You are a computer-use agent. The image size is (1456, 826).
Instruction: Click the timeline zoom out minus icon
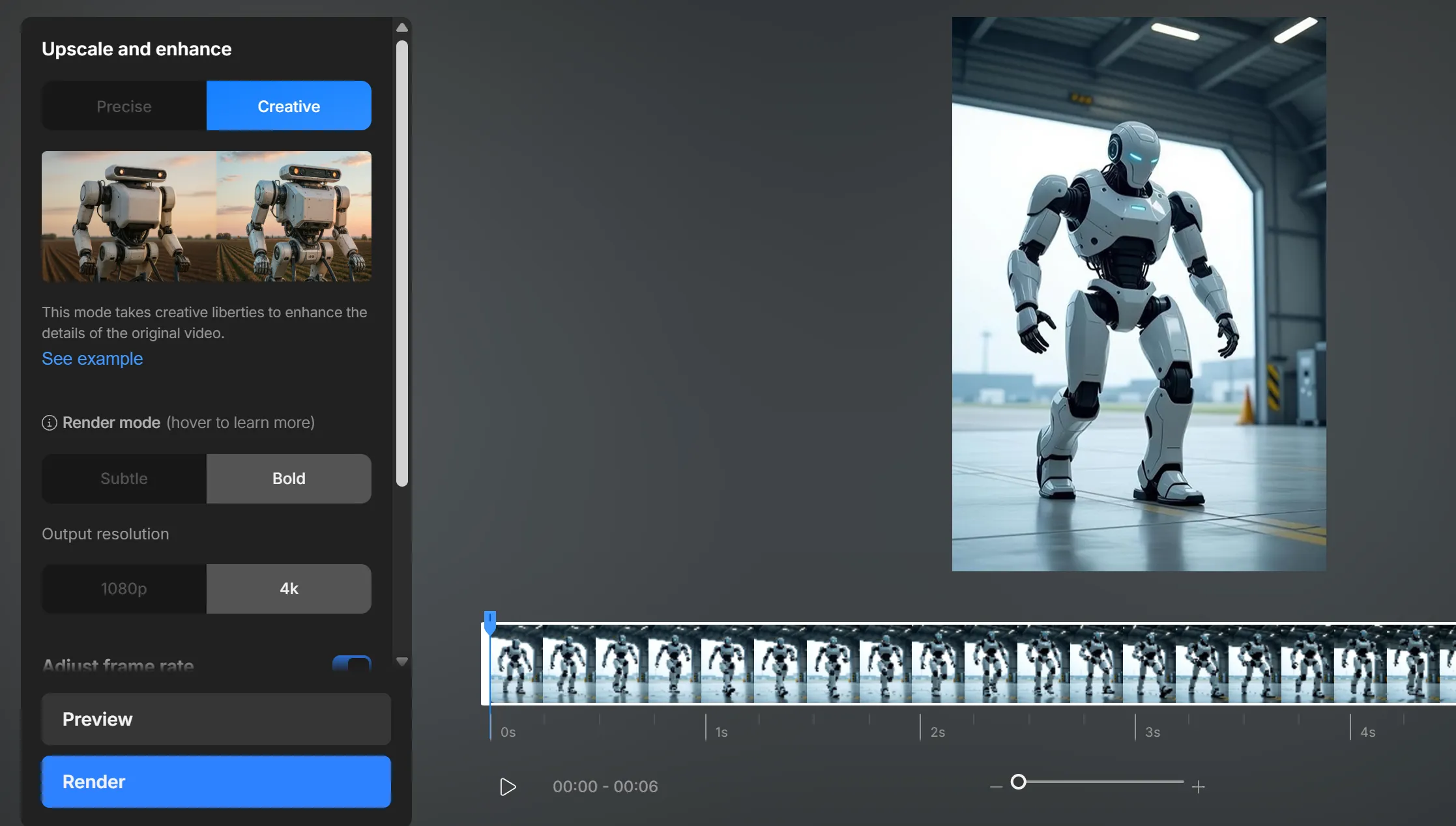coord(996,787)
